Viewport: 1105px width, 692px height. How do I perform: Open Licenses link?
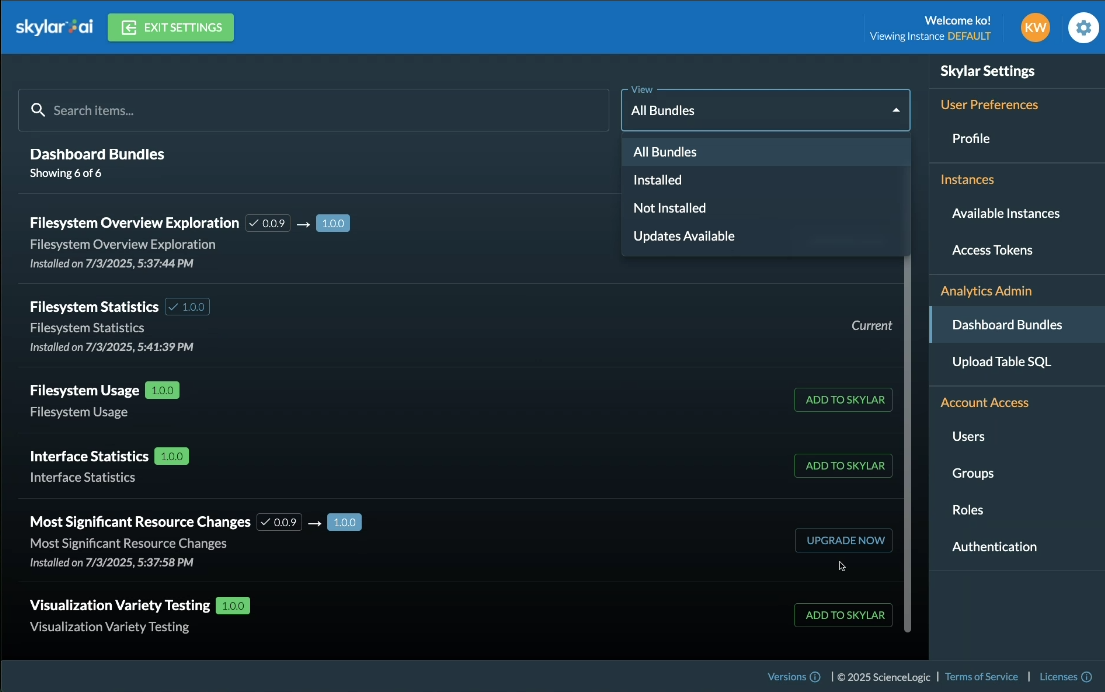[1058, 676]
